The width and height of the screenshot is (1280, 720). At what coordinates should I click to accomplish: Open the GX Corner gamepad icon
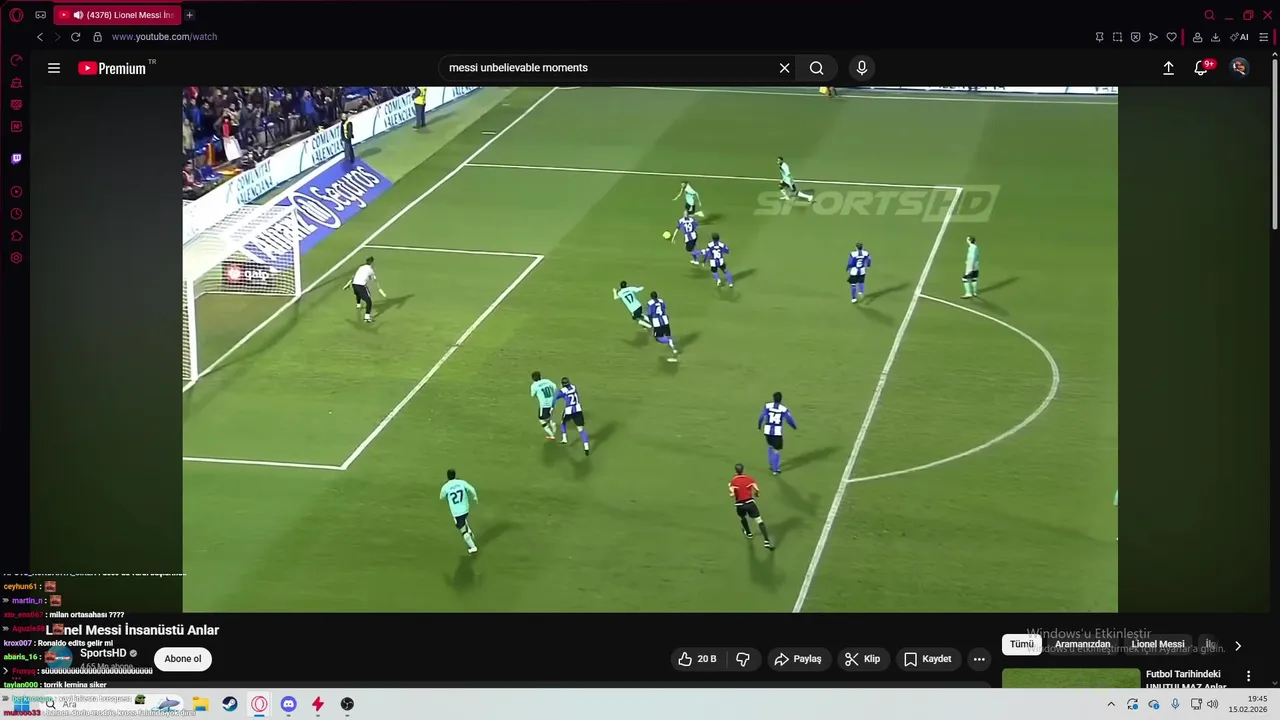tap(40, 15)
